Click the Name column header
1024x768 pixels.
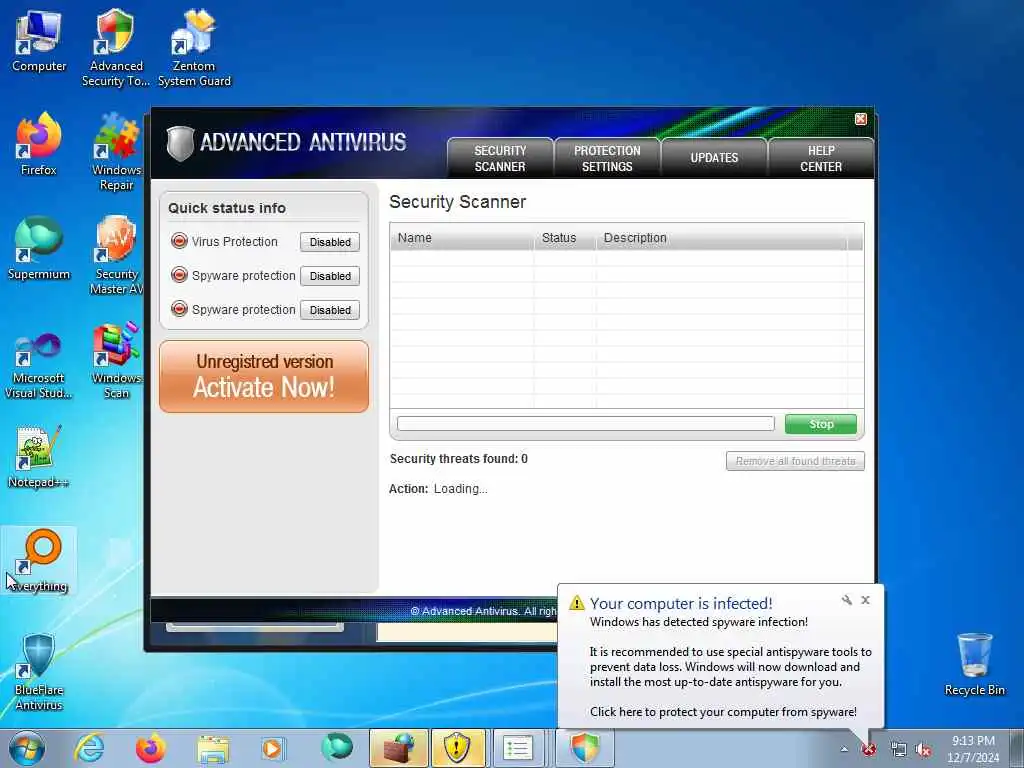[462, 238]
